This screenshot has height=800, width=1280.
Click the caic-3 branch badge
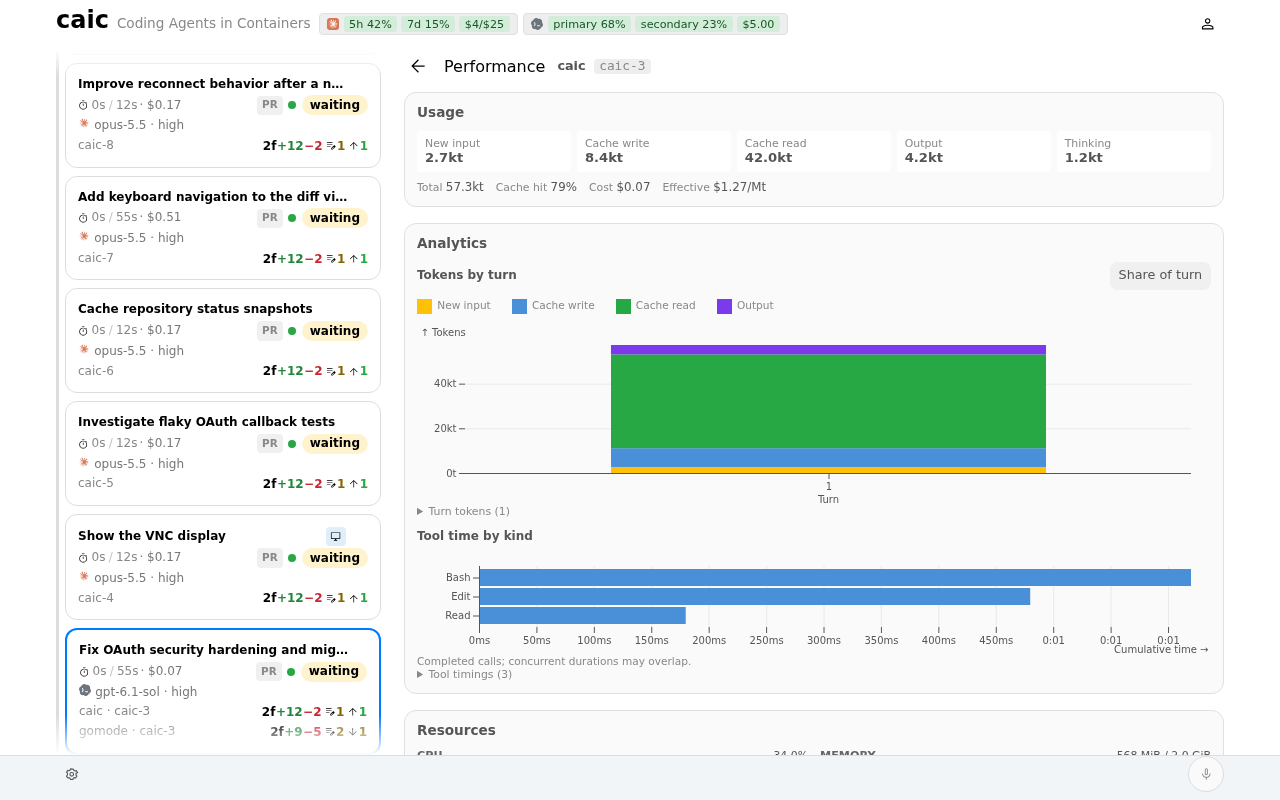point(622,66)
